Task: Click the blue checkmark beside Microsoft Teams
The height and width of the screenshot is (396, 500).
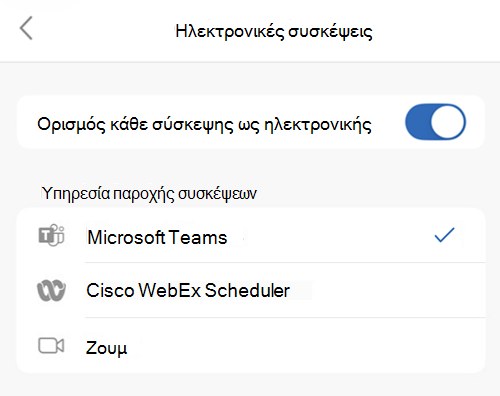Action: pyautogui.click(x=445, y=235)
